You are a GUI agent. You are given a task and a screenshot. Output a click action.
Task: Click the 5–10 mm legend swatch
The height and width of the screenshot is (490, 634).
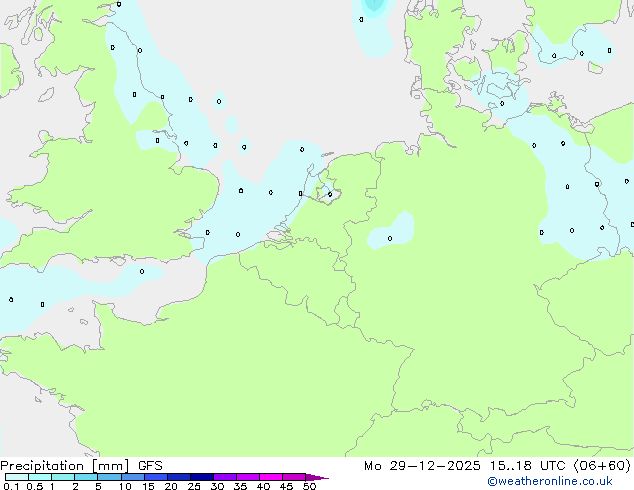click(x=110, y=477)
